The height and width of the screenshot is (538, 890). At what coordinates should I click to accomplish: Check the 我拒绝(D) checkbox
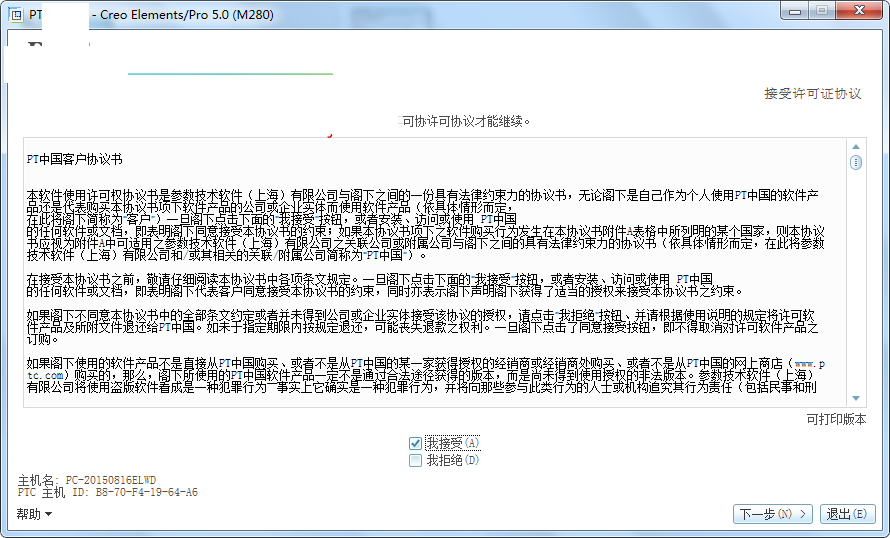(415, 460)
